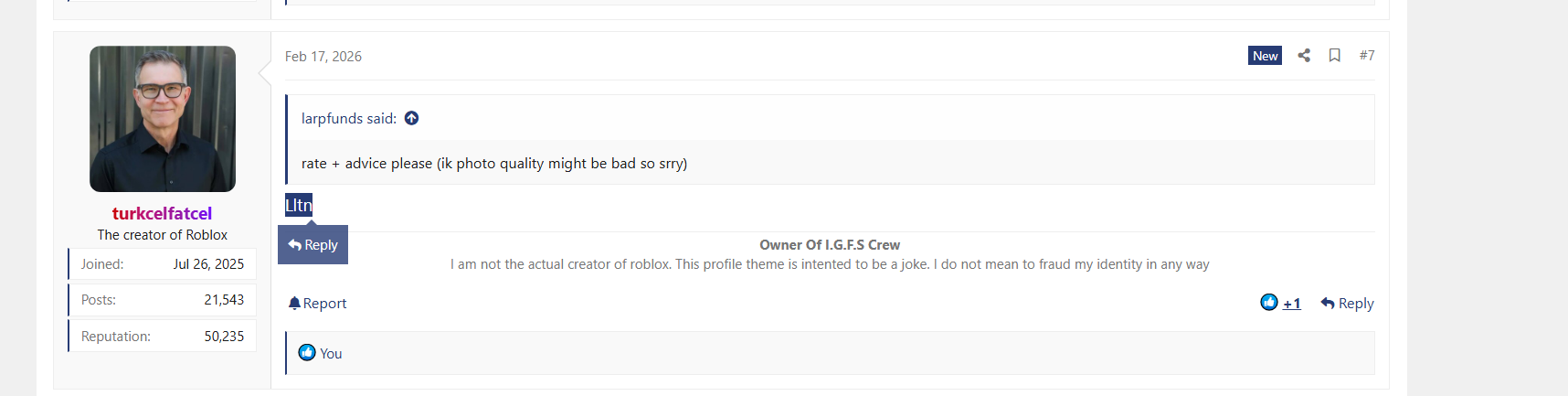The height and width of the screenshot is (396, 1568).
Task: Open the +1 reaction count
Action: pyautogui.click(x=1291, y=304)
